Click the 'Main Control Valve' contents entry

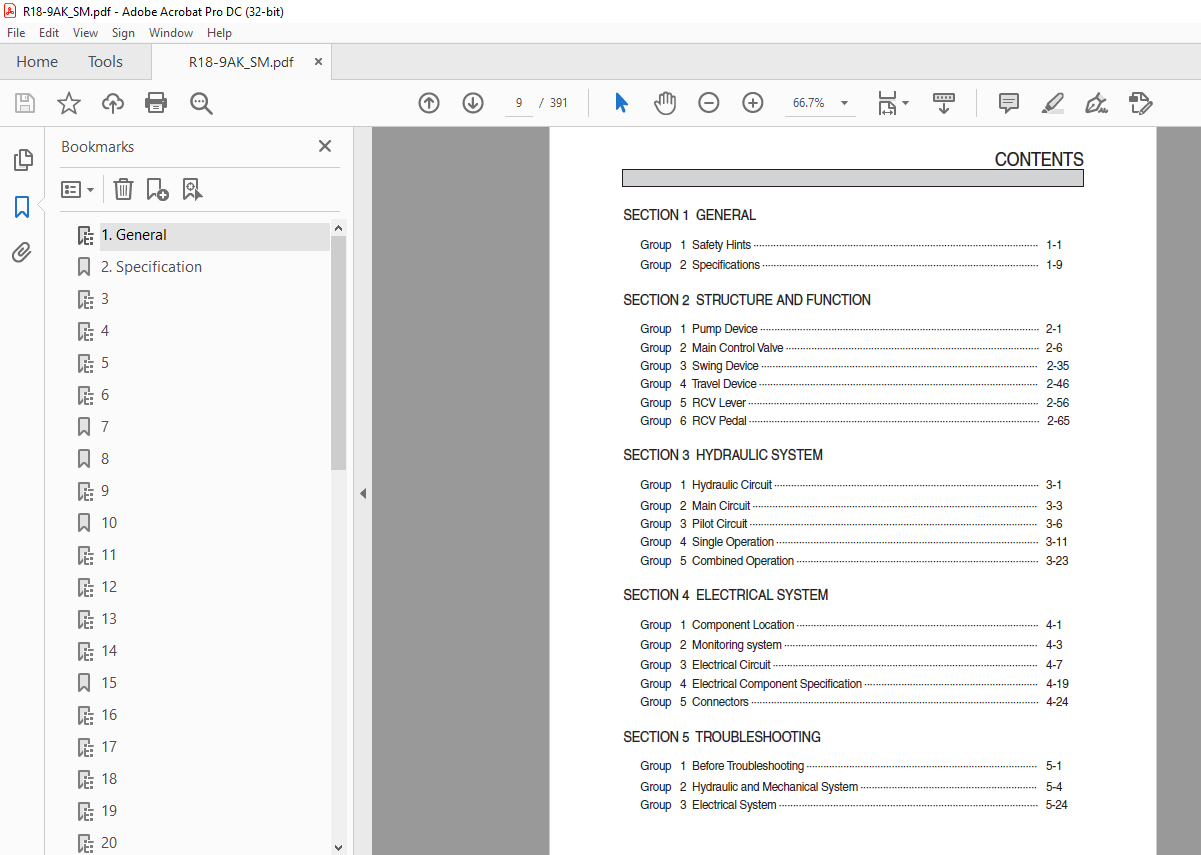(x=738, y=348)
